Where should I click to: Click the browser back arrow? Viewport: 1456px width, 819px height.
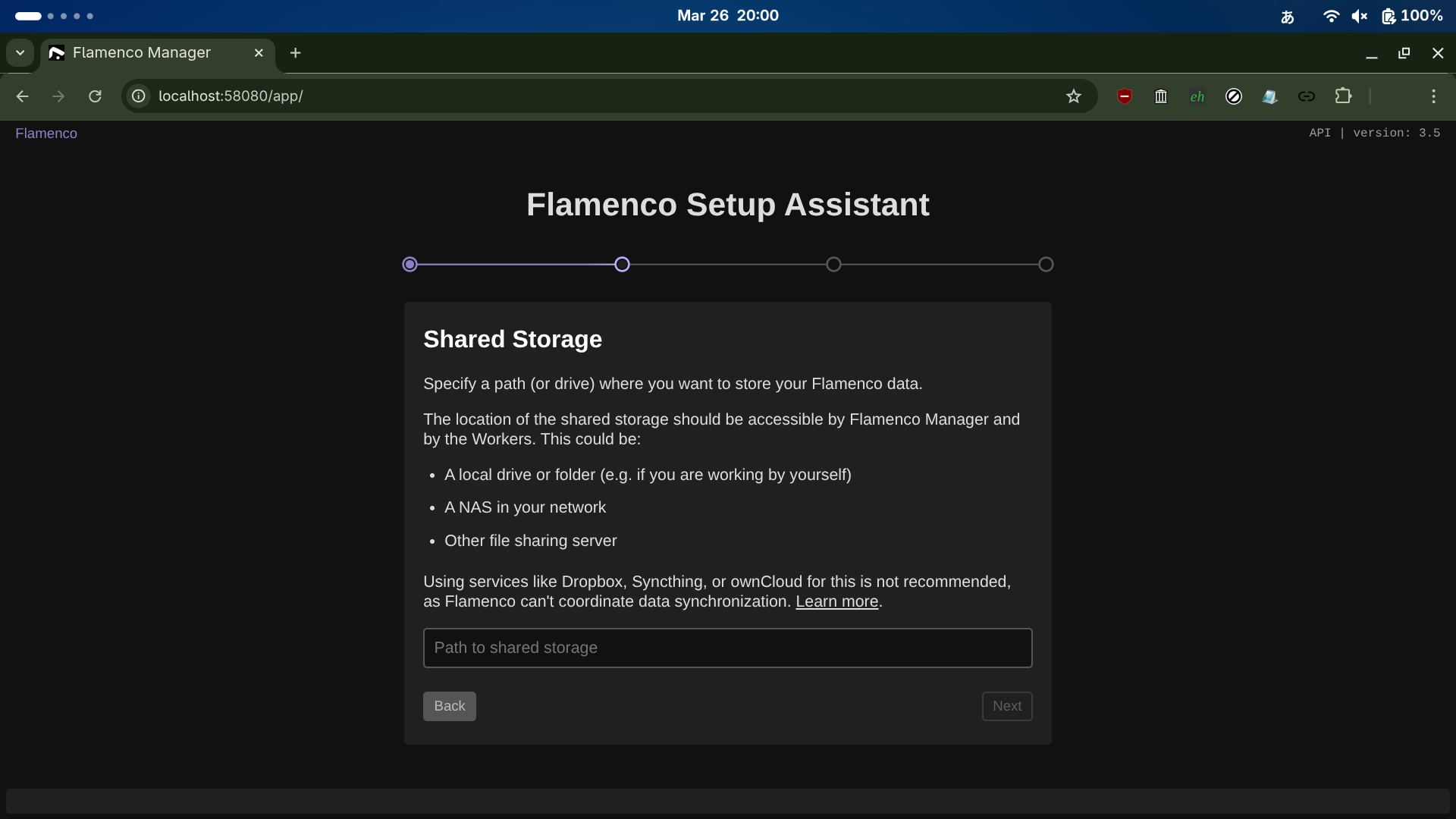pos(22,96)
